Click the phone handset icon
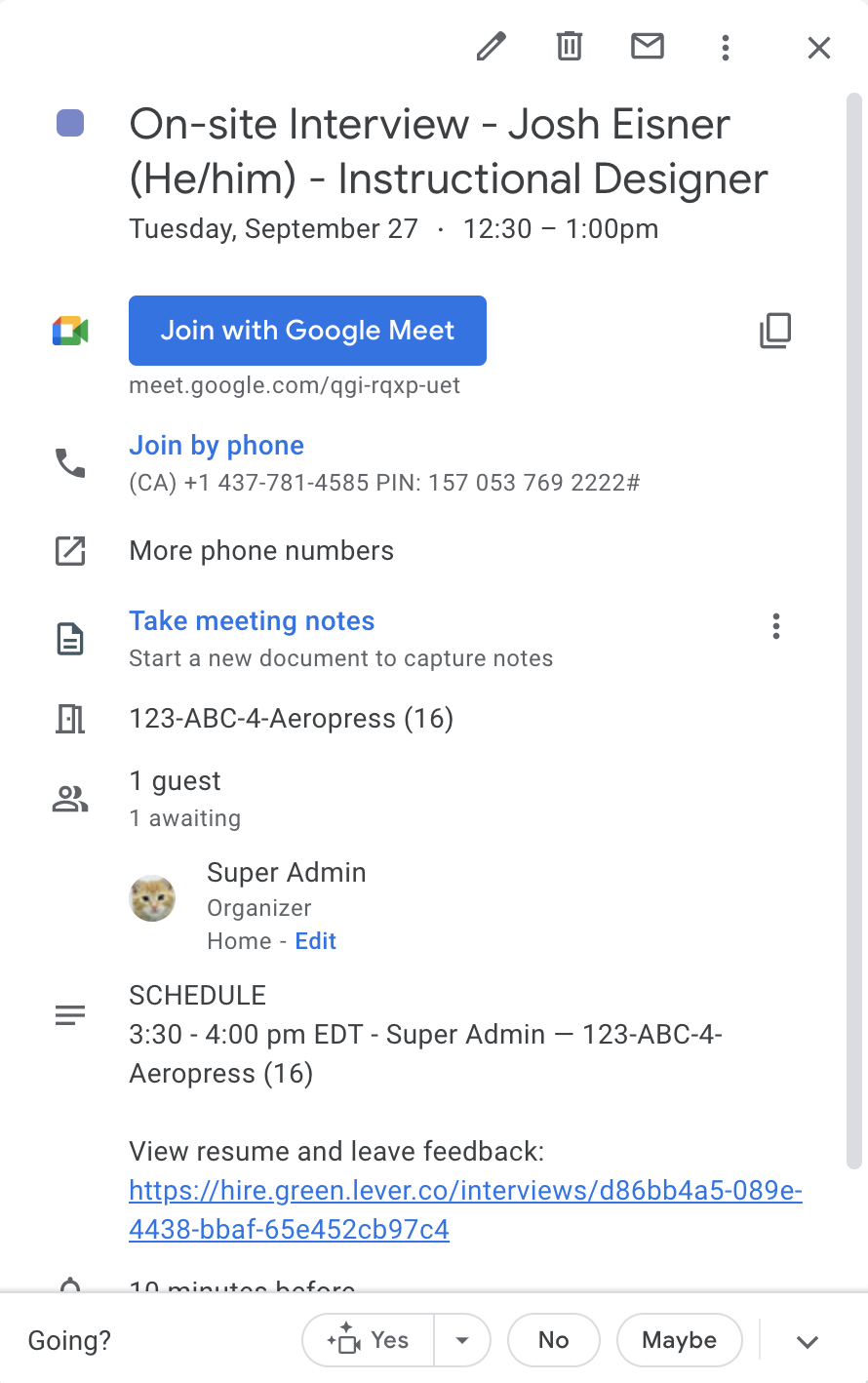This screenshot has width=868, height=1383. (70, 462)
